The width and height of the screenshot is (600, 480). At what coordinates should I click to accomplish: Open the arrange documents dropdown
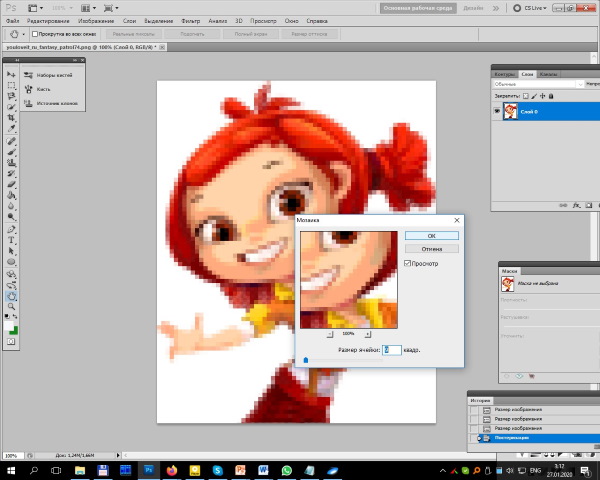tap(89, 8)
